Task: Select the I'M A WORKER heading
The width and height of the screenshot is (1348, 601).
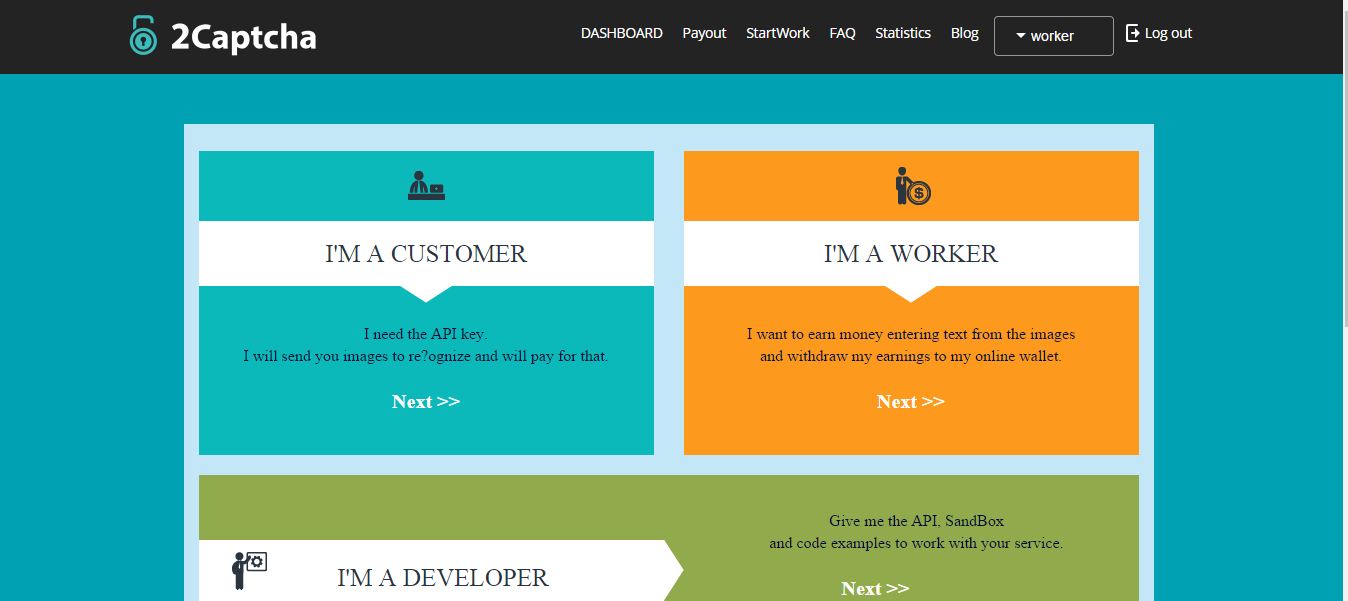Action: (910, 254)
